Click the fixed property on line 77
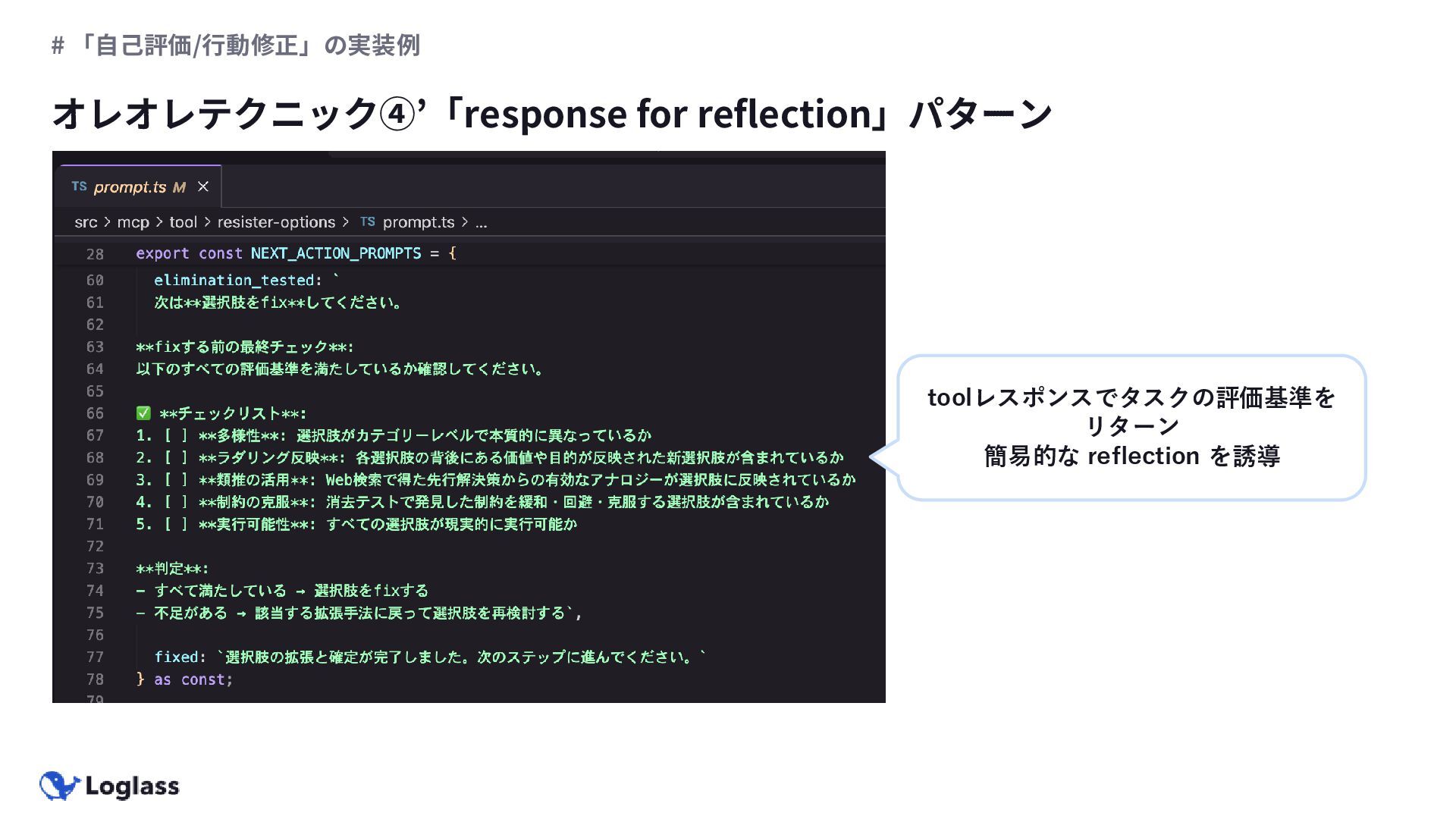Image resolution: width=1456 pixels, height=819 pixels. (177, 657)
